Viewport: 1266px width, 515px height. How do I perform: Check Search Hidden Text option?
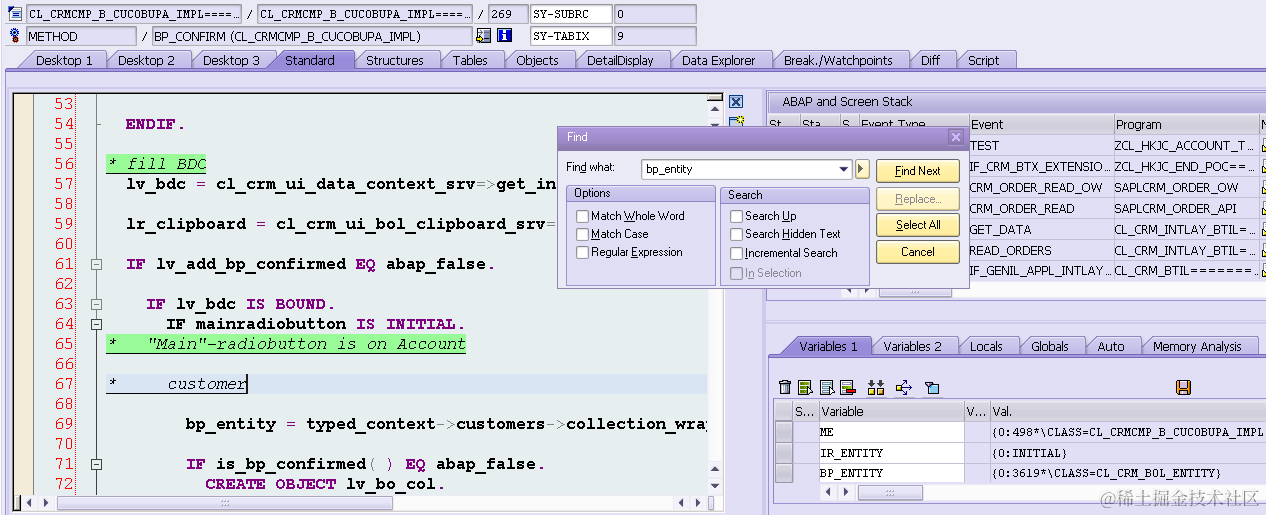pos(737,234)
